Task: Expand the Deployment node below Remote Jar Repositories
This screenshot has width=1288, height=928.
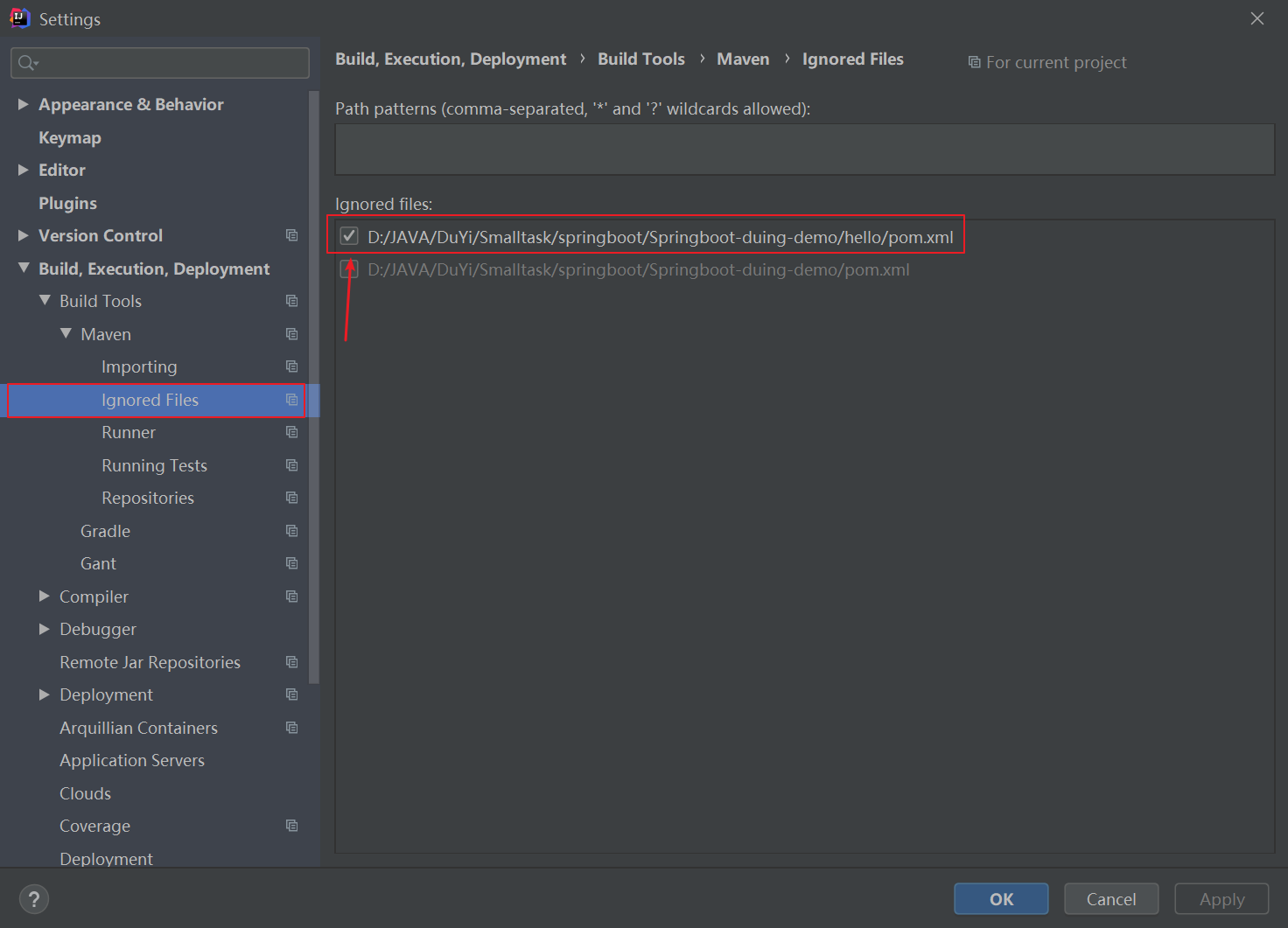Action: [45, 694]
